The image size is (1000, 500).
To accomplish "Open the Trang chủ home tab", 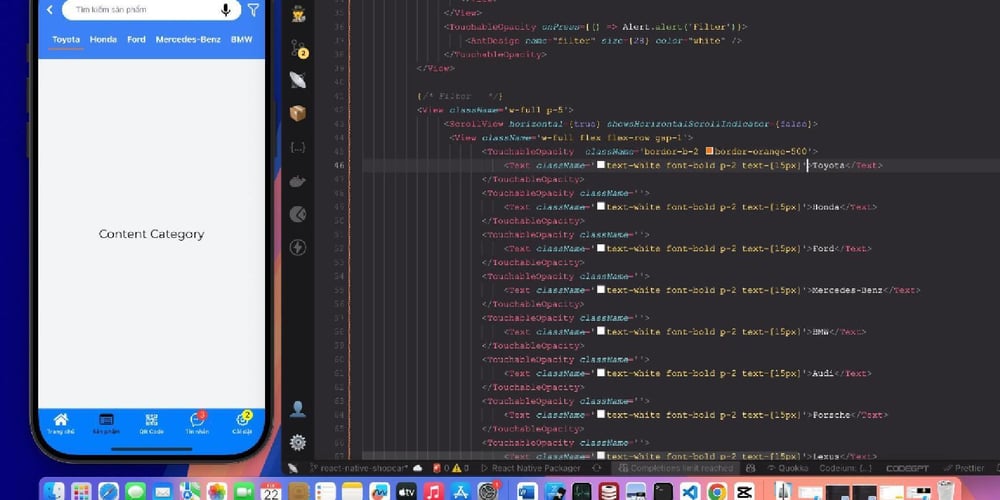I will coord(61,423).
